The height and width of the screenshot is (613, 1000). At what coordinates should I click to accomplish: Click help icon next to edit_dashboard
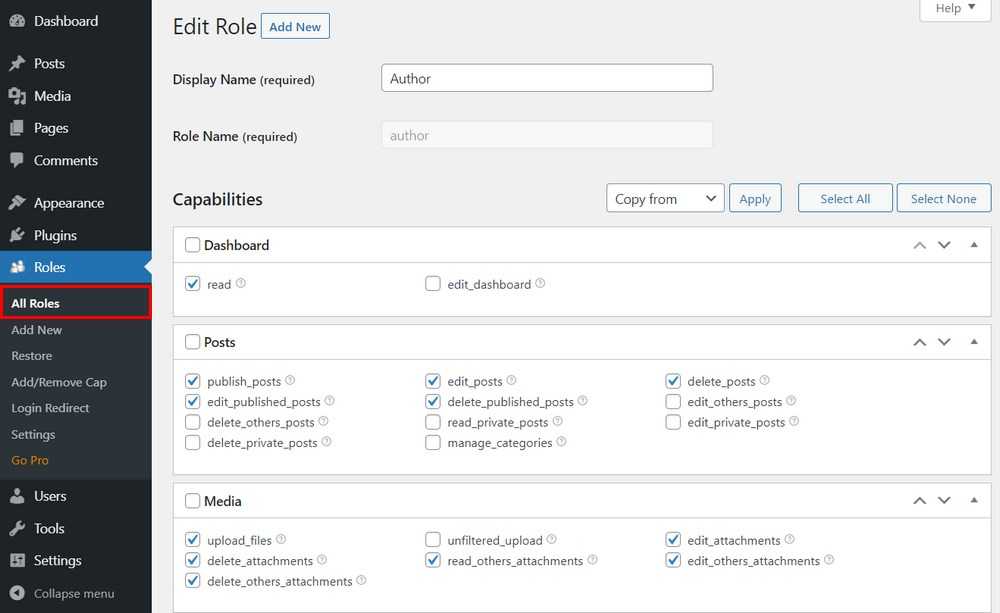click(540, 284)
